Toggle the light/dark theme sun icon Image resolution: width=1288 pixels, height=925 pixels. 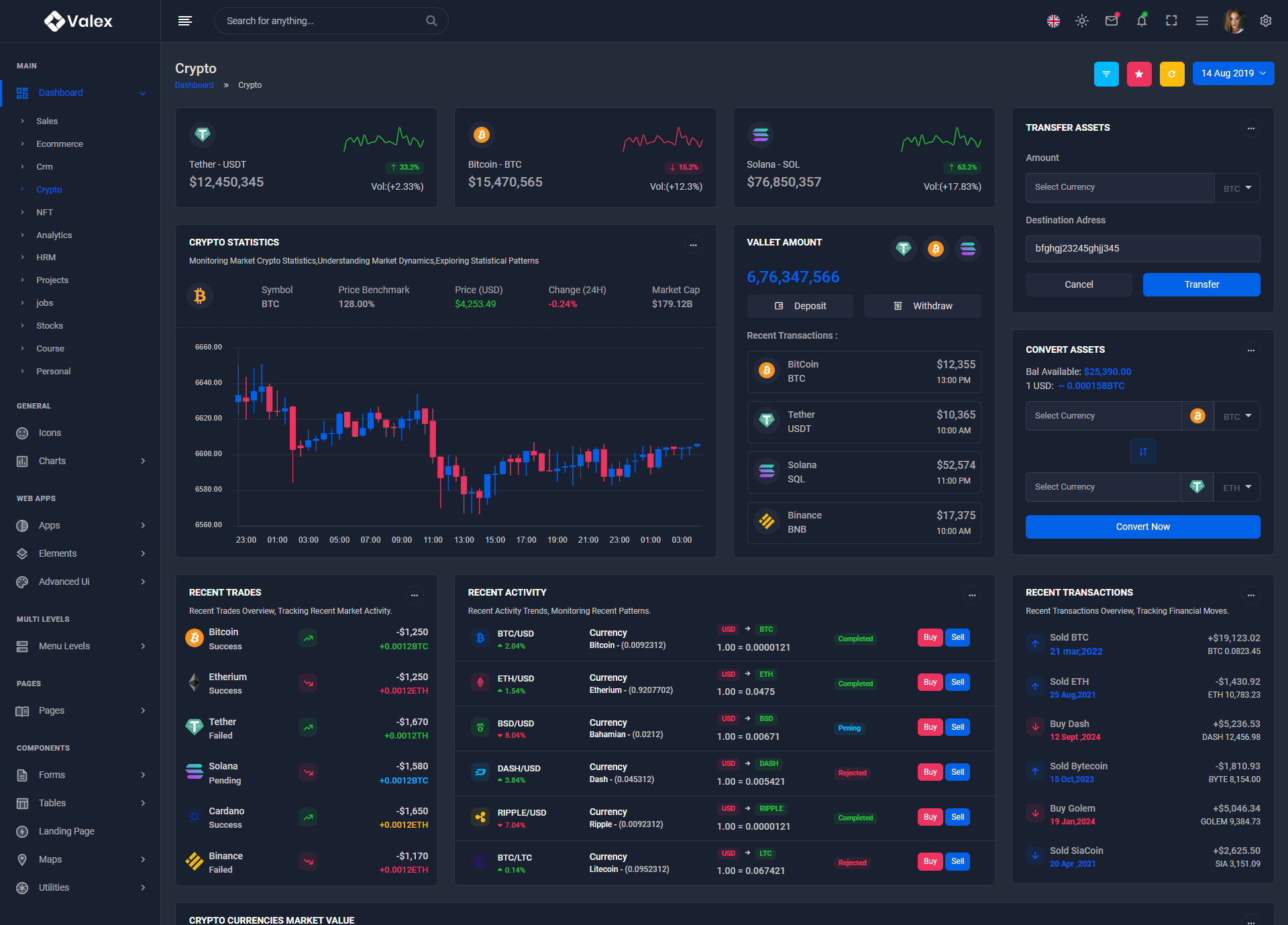coord(1082,21)
